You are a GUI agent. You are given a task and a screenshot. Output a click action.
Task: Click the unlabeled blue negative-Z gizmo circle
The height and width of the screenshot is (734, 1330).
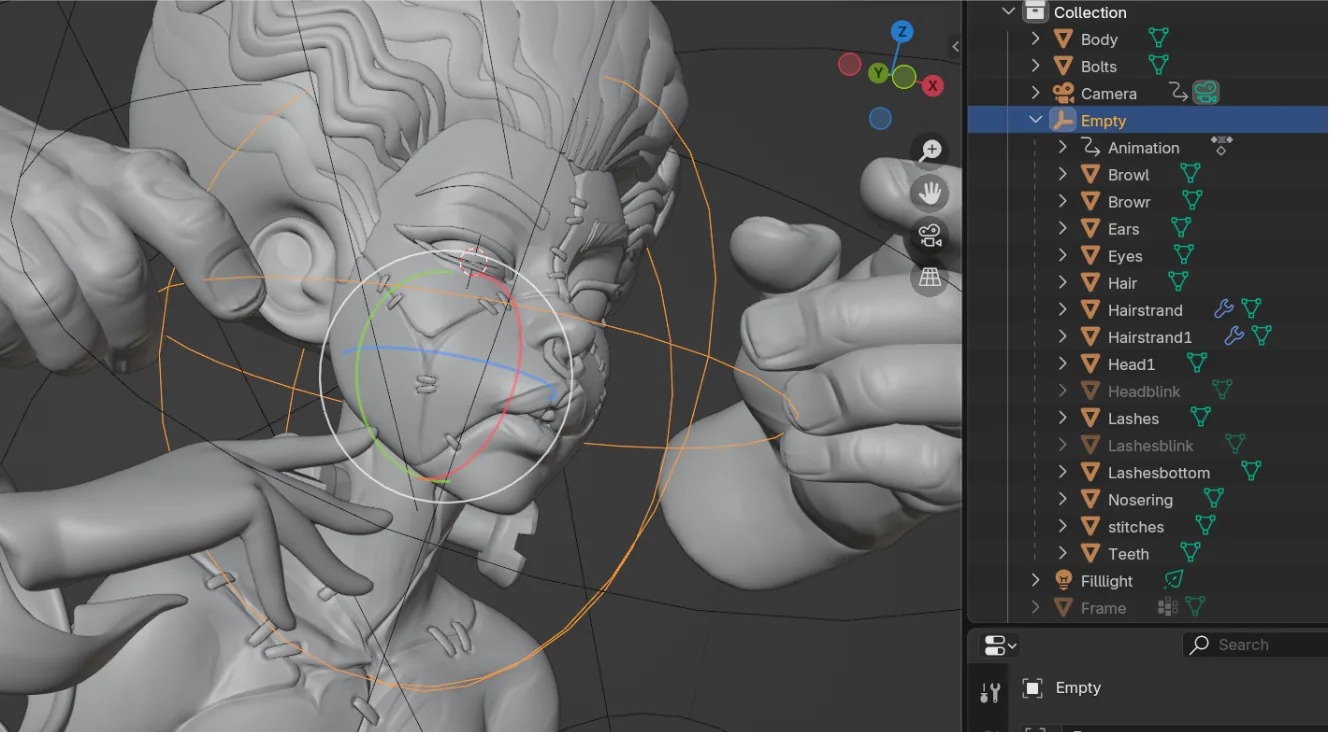[x=880, y=119]
